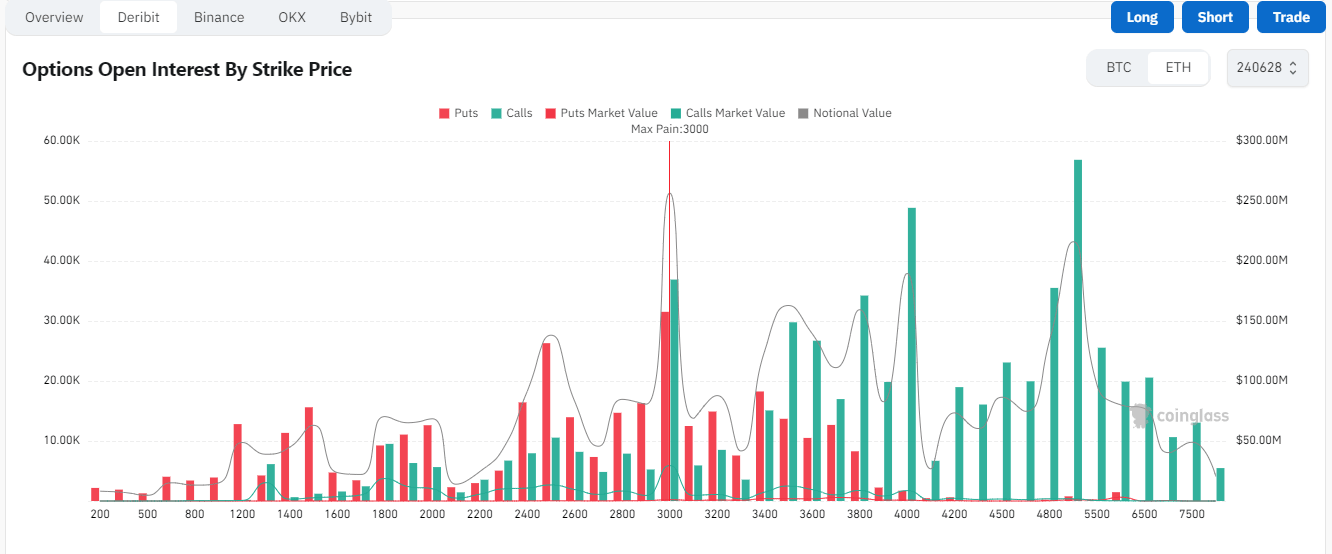This screenshot has height=554, width=1332.
Task: Click the Options Open Interest By Strike Price title
Action: coord(187,69)
